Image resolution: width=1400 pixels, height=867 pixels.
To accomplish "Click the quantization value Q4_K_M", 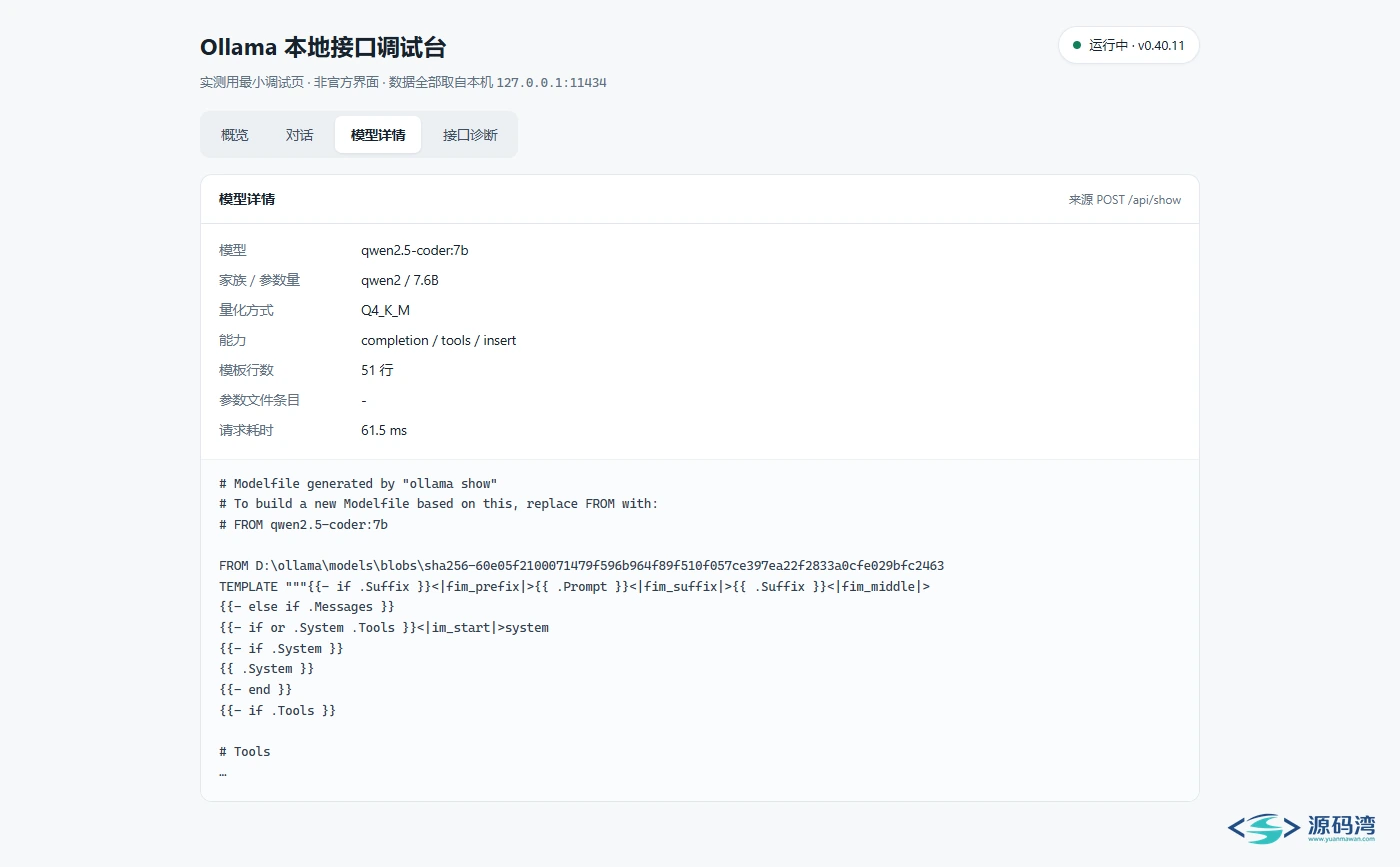I will [386, 310].
